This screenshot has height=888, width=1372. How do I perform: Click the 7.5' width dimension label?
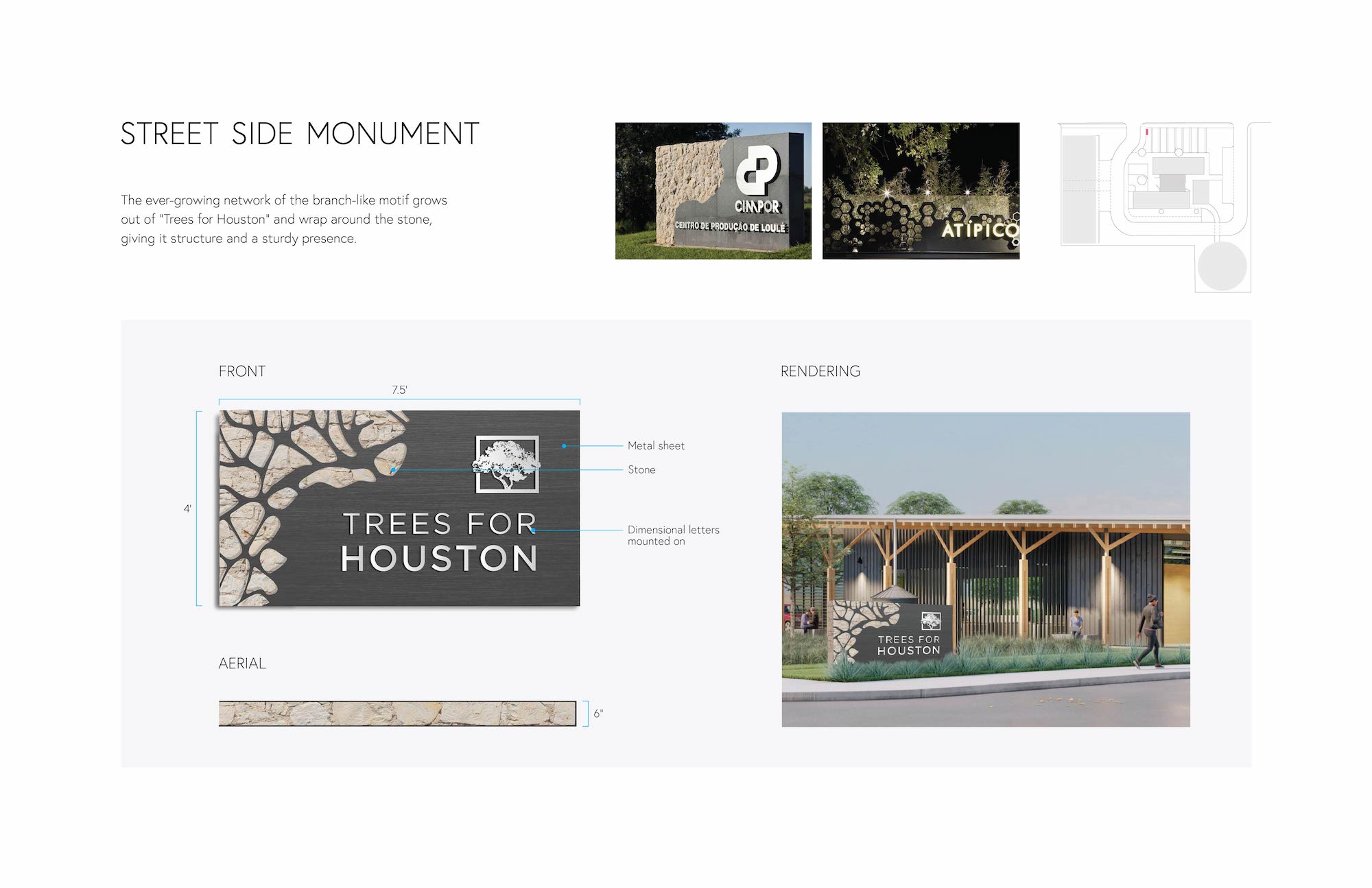pos(399,390)
